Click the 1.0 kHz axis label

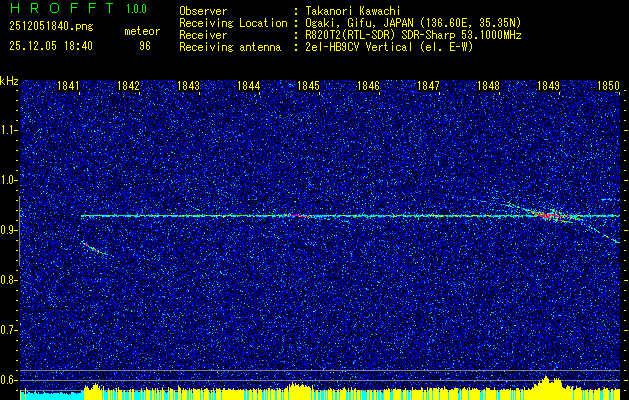[8, 180]
